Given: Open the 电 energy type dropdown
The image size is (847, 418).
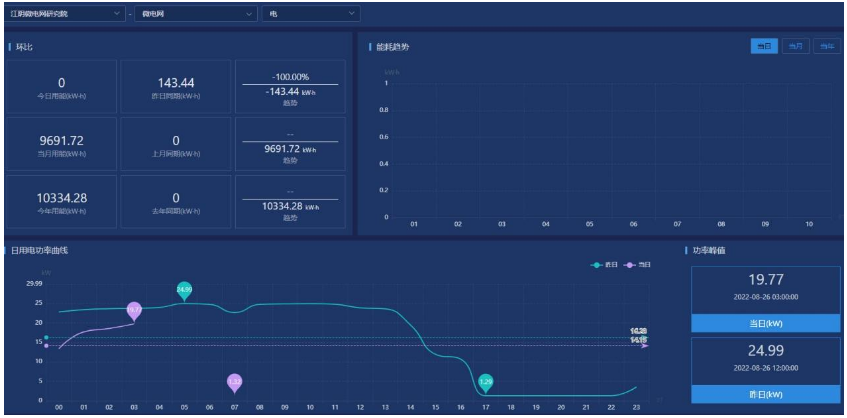Looking at the screenshot, I should pyautogui.click(x=310, y=14).
